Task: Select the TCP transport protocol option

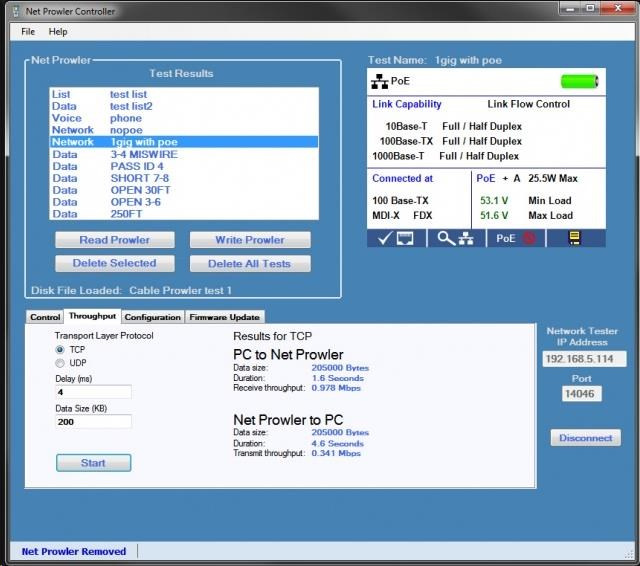Action: click(61, 350)
